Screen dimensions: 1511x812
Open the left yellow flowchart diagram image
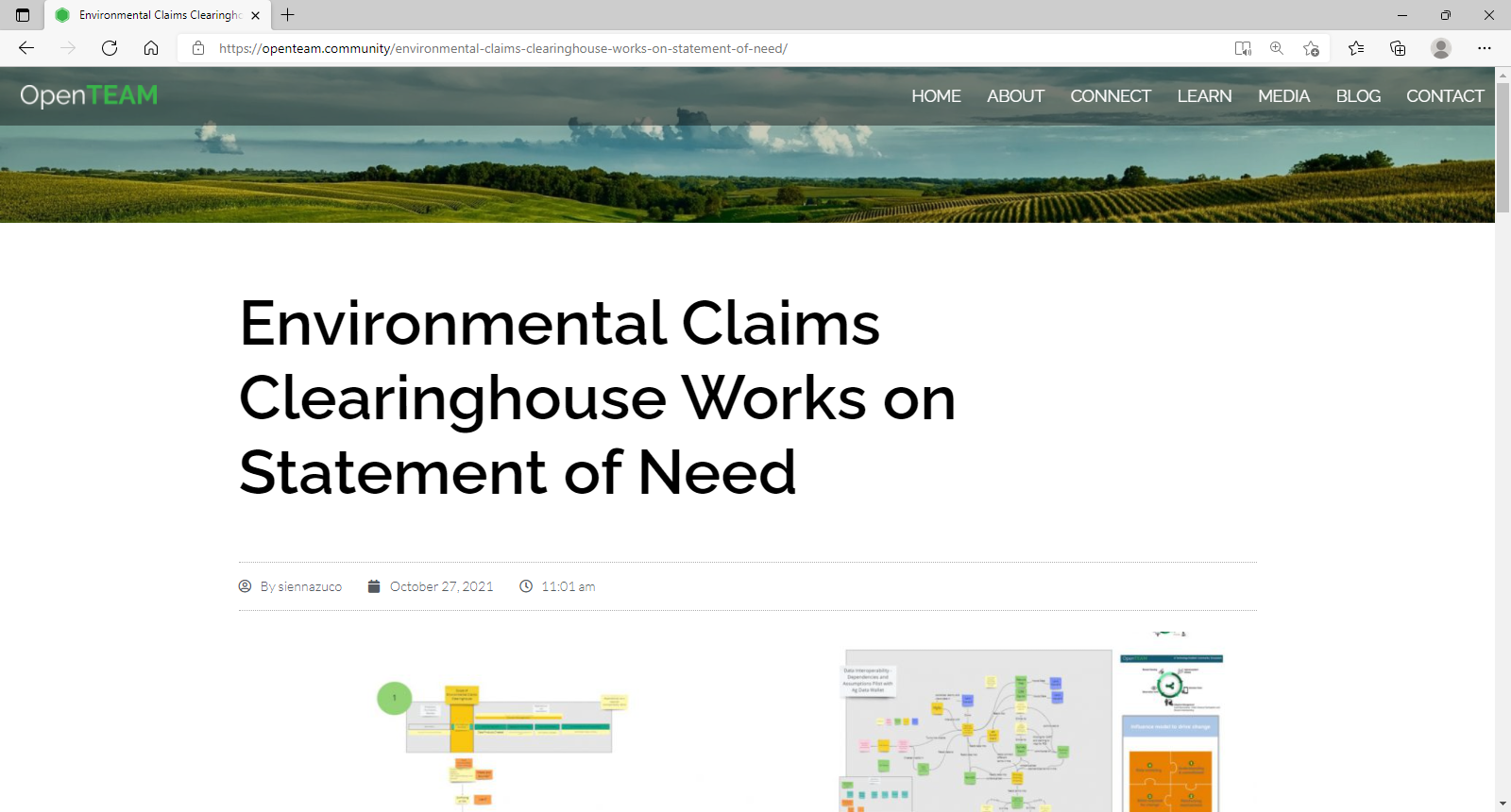[x=502, y=746]
